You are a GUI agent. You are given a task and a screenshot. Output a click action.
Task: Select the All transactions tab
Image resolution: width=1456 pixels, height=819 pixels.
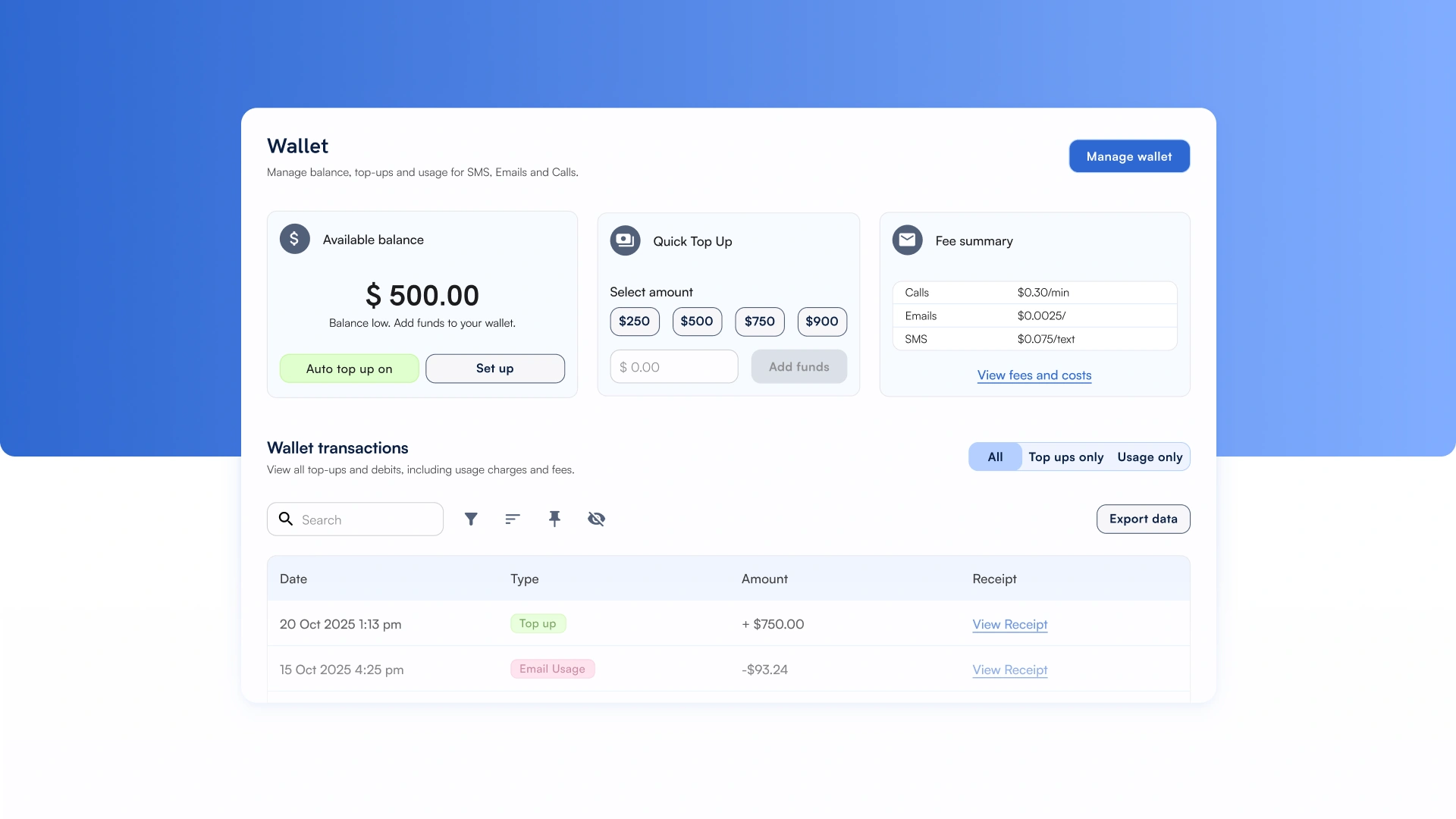(x=995, y=457)
